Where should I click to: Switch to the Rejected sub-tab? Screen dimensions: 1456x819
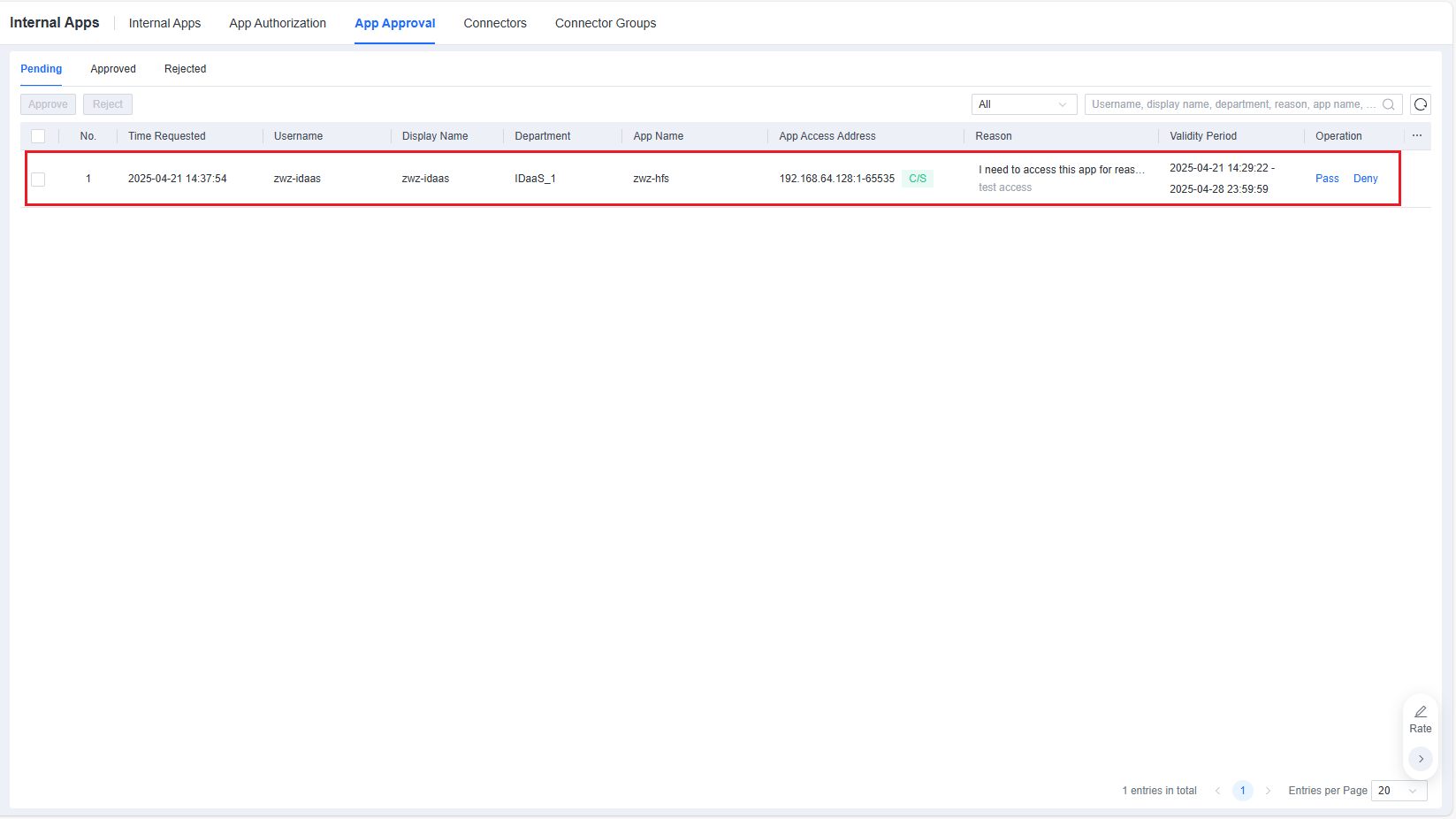(185, 69)
